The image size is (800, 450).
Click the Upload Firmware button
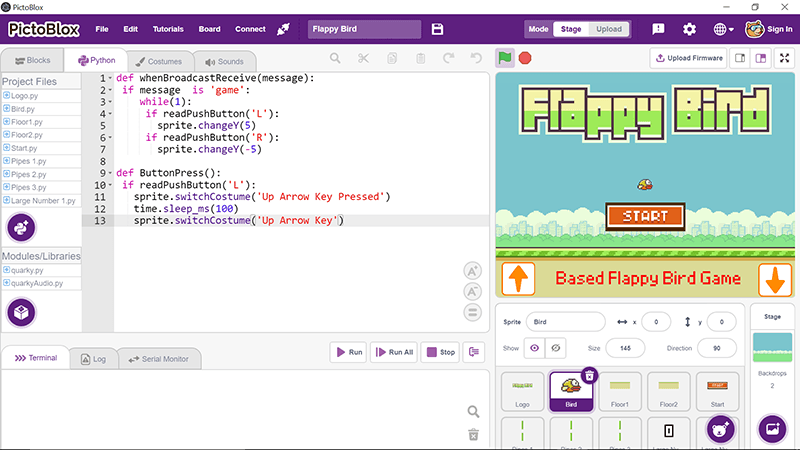click(689, 58)
